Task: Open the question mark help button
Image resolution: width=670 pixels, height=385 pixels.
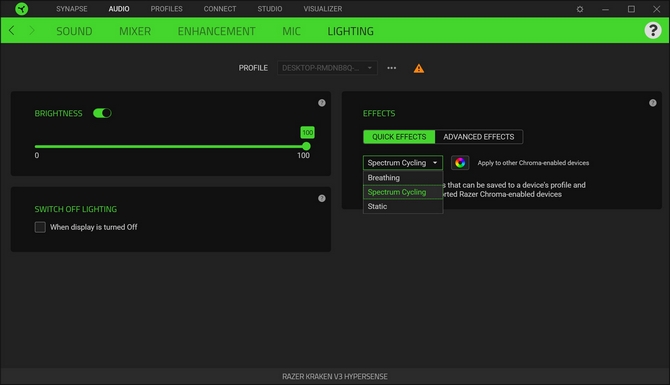Action: 652,30
